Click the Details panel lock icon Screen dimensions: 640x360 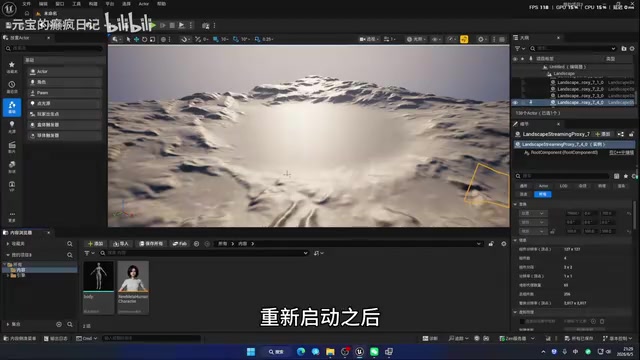click(x=631, y=134)
